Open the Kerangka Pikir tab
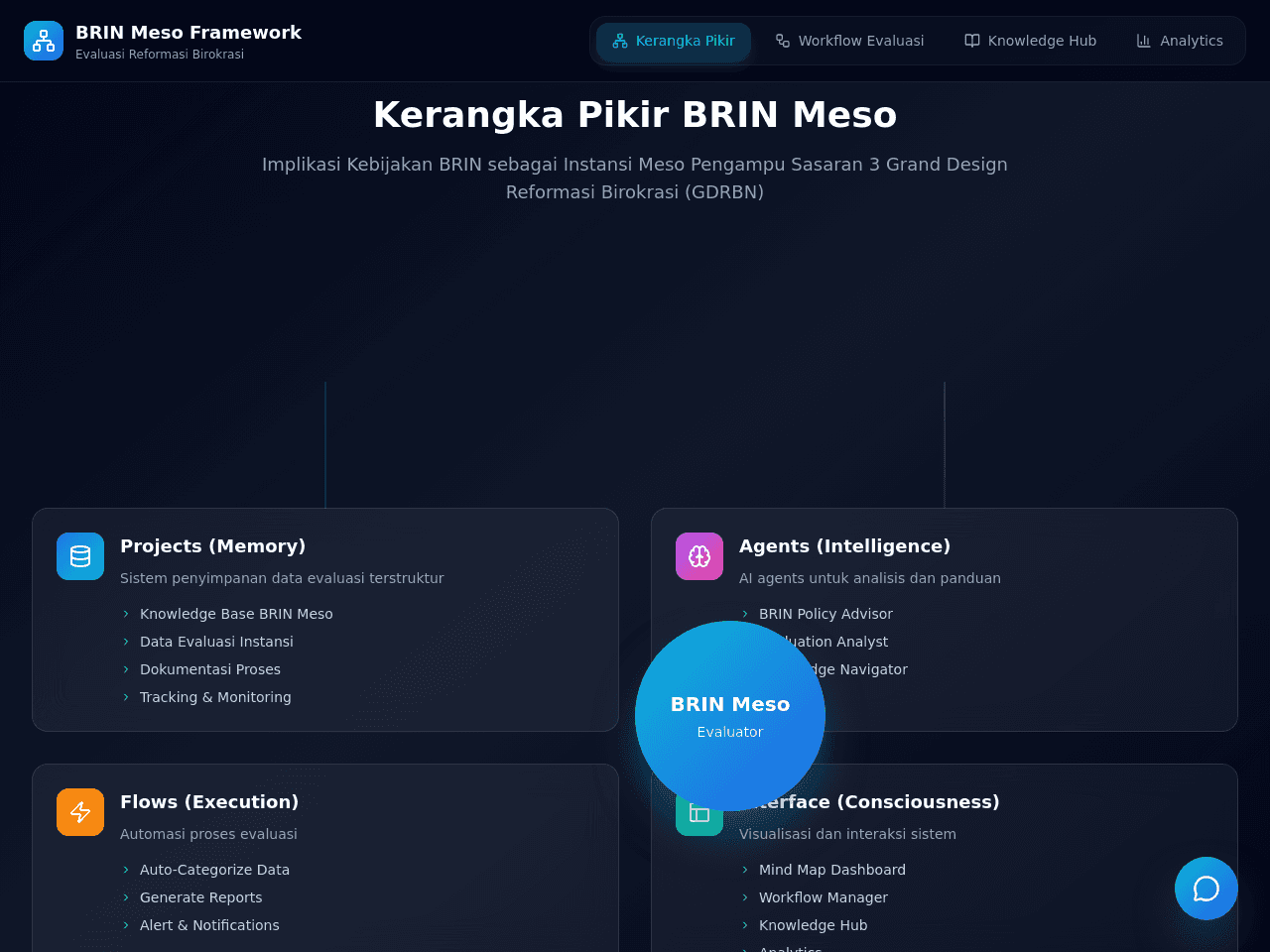 674,41
